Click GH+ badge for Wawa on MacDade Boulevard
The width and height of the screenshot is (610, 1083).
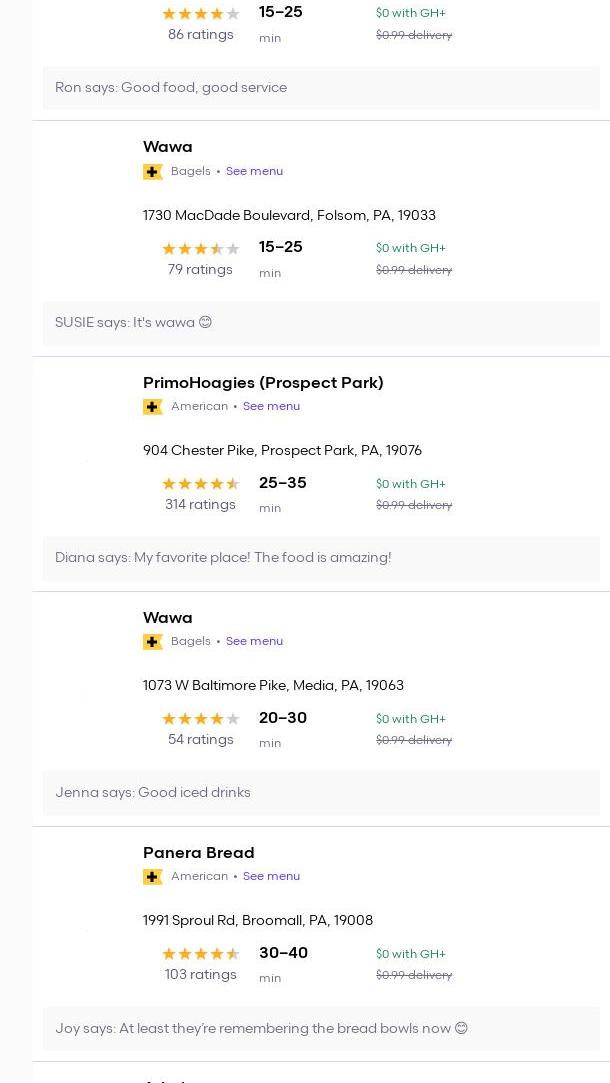pos(153,172)
